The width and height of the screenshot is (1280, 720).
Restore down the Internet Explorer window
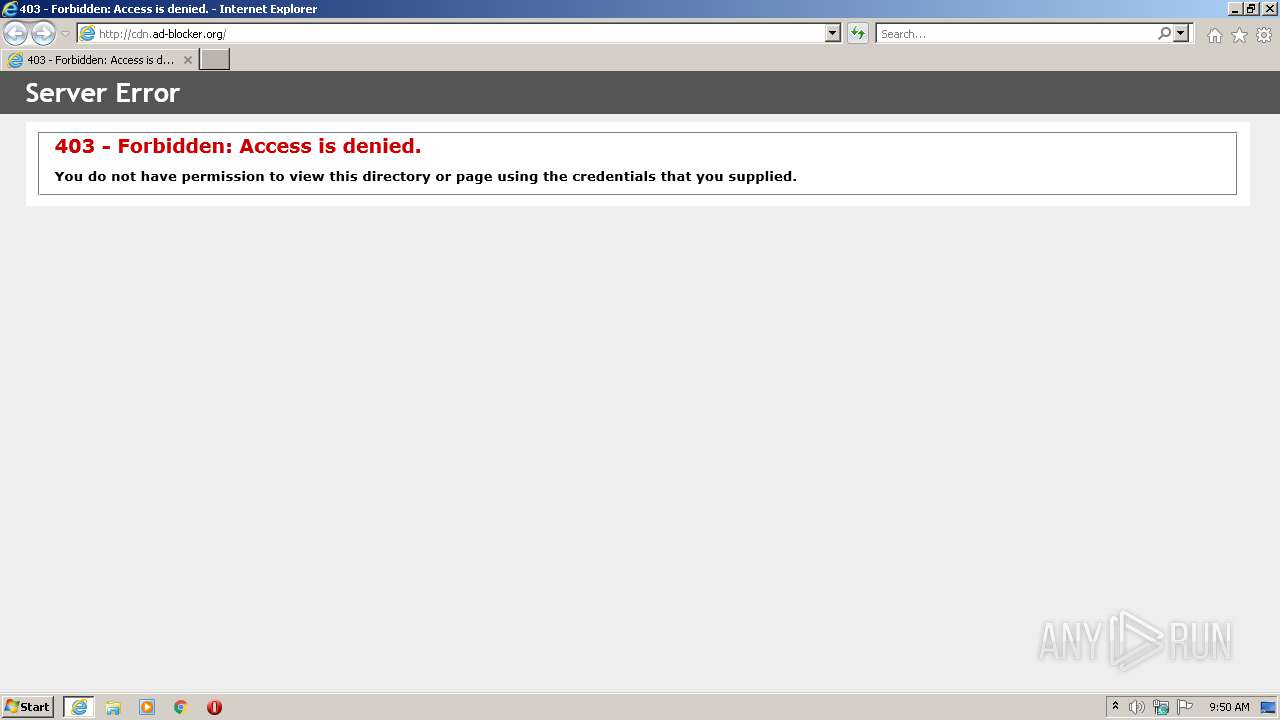point(1251,9)
